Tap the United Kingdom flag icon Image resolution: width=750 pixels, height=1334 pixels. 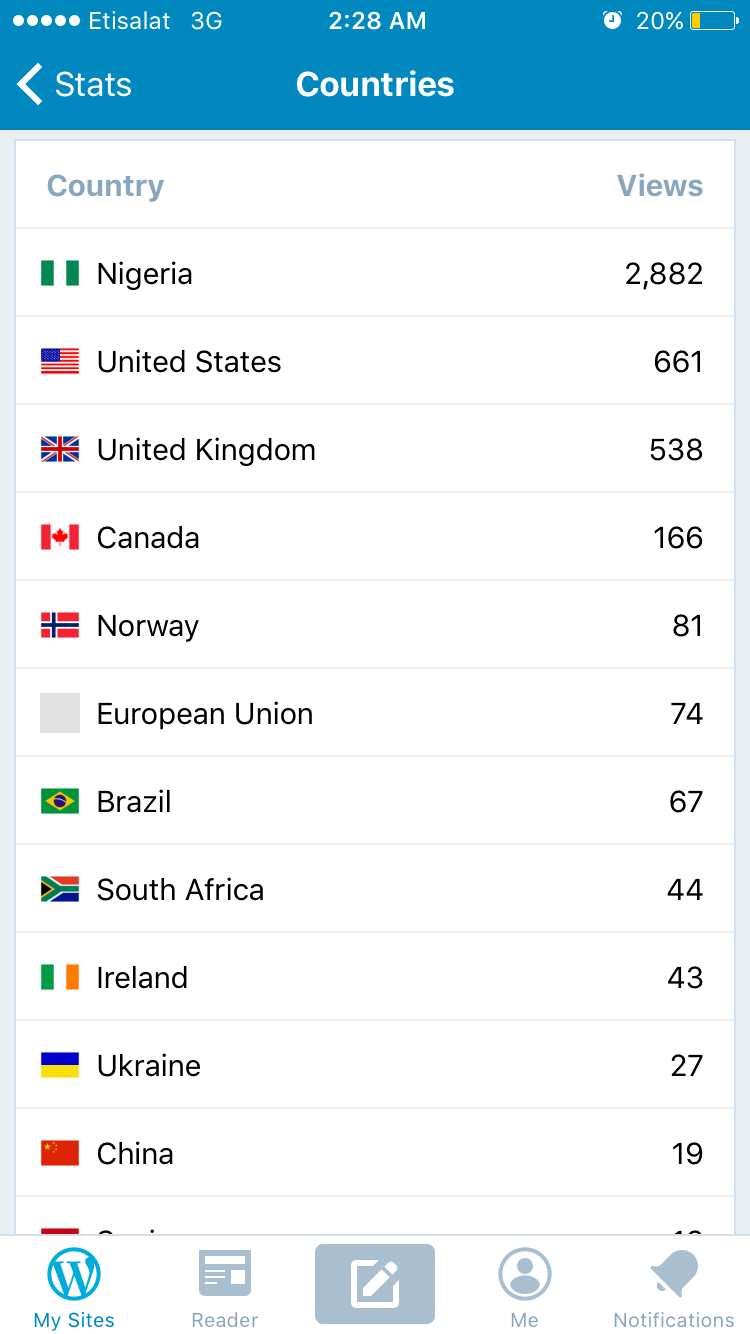tap(60, 449)
